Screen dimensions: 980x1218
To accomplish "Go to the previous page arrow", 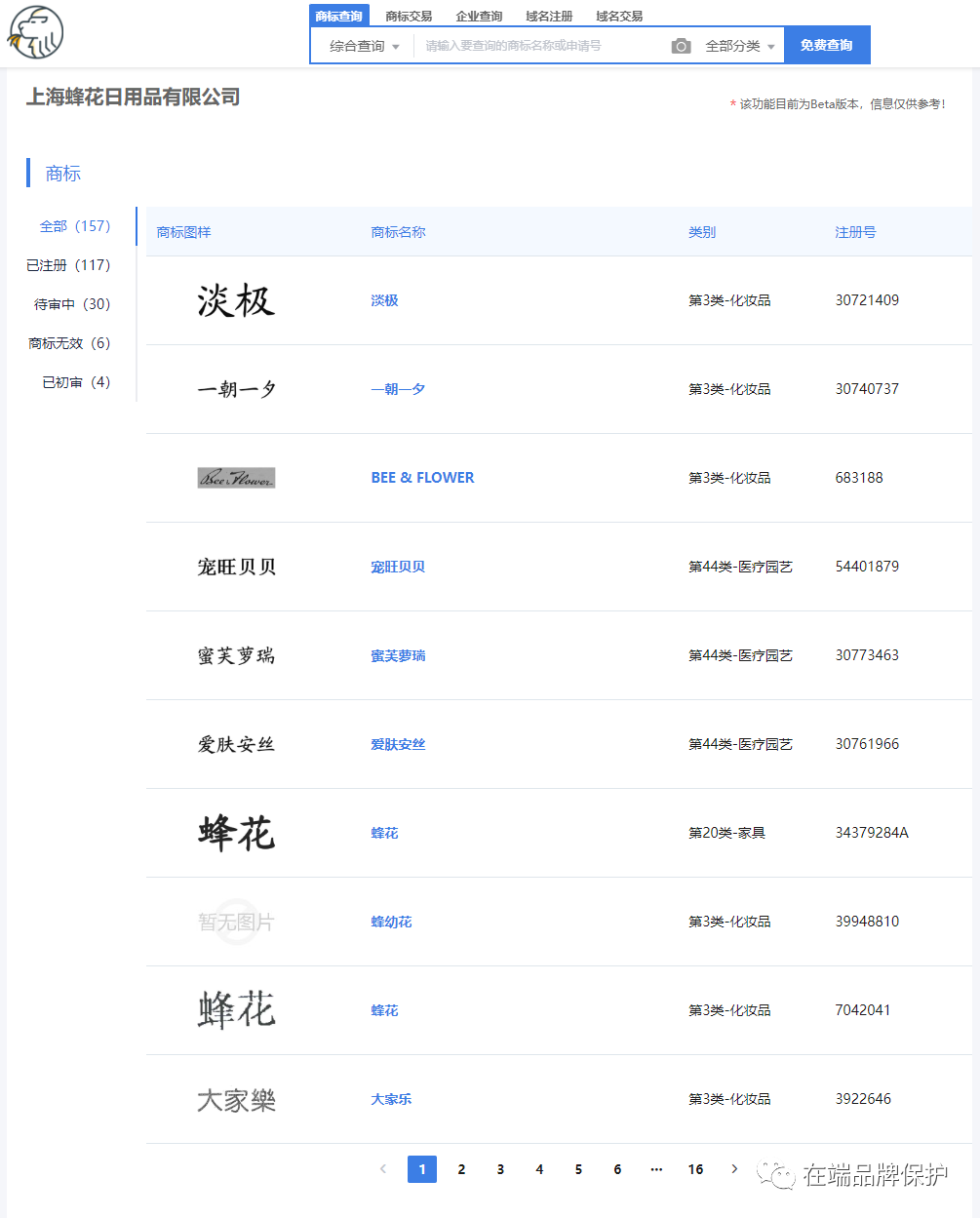I will click(x=383, y=1168).
